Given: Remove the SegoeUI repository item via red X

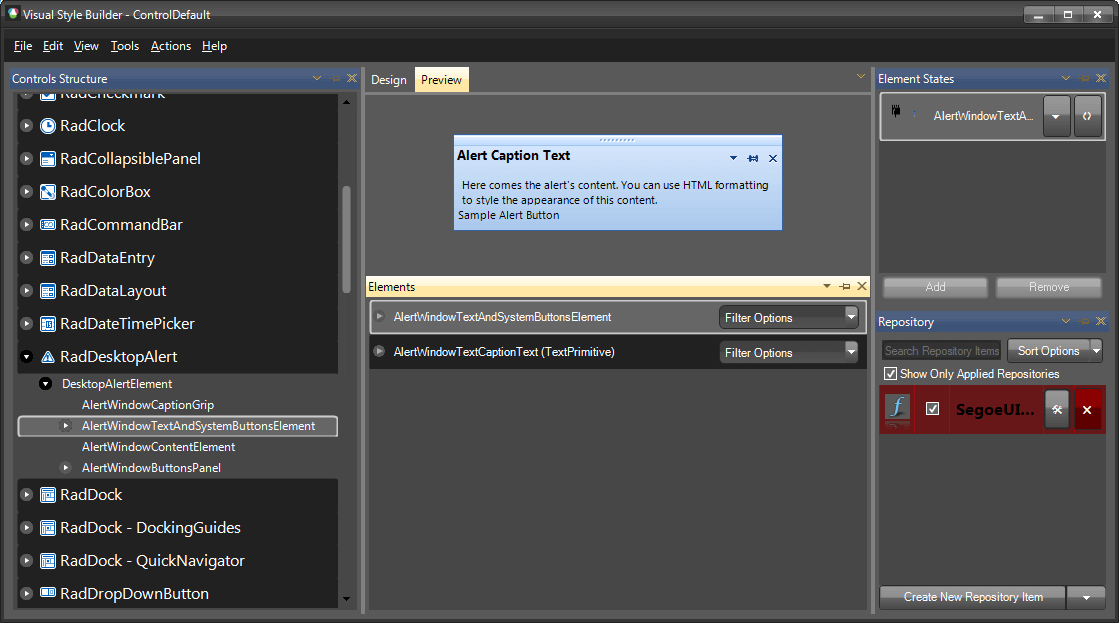Looking at the screenshot, I should tap(1089, 409).
